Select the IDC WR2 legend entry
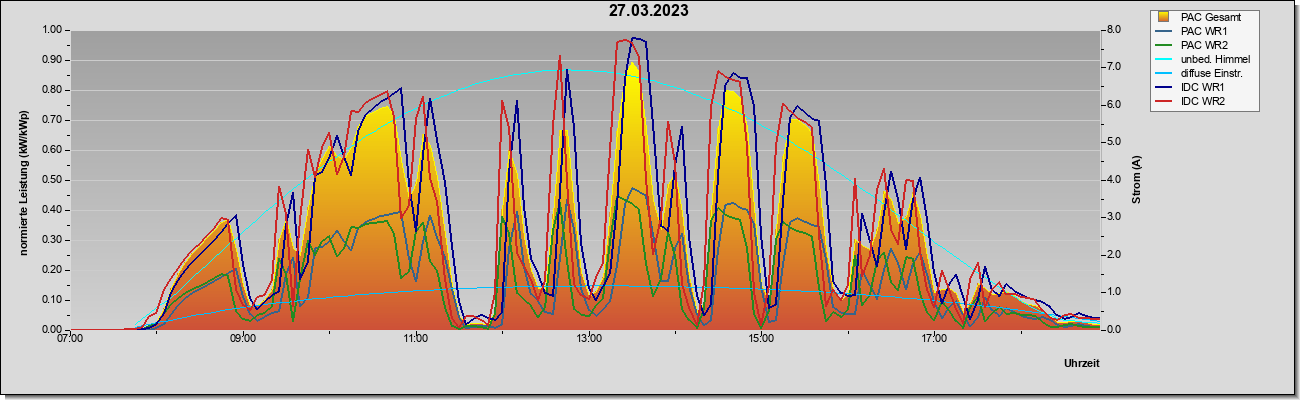 [x=1206, y=101]
